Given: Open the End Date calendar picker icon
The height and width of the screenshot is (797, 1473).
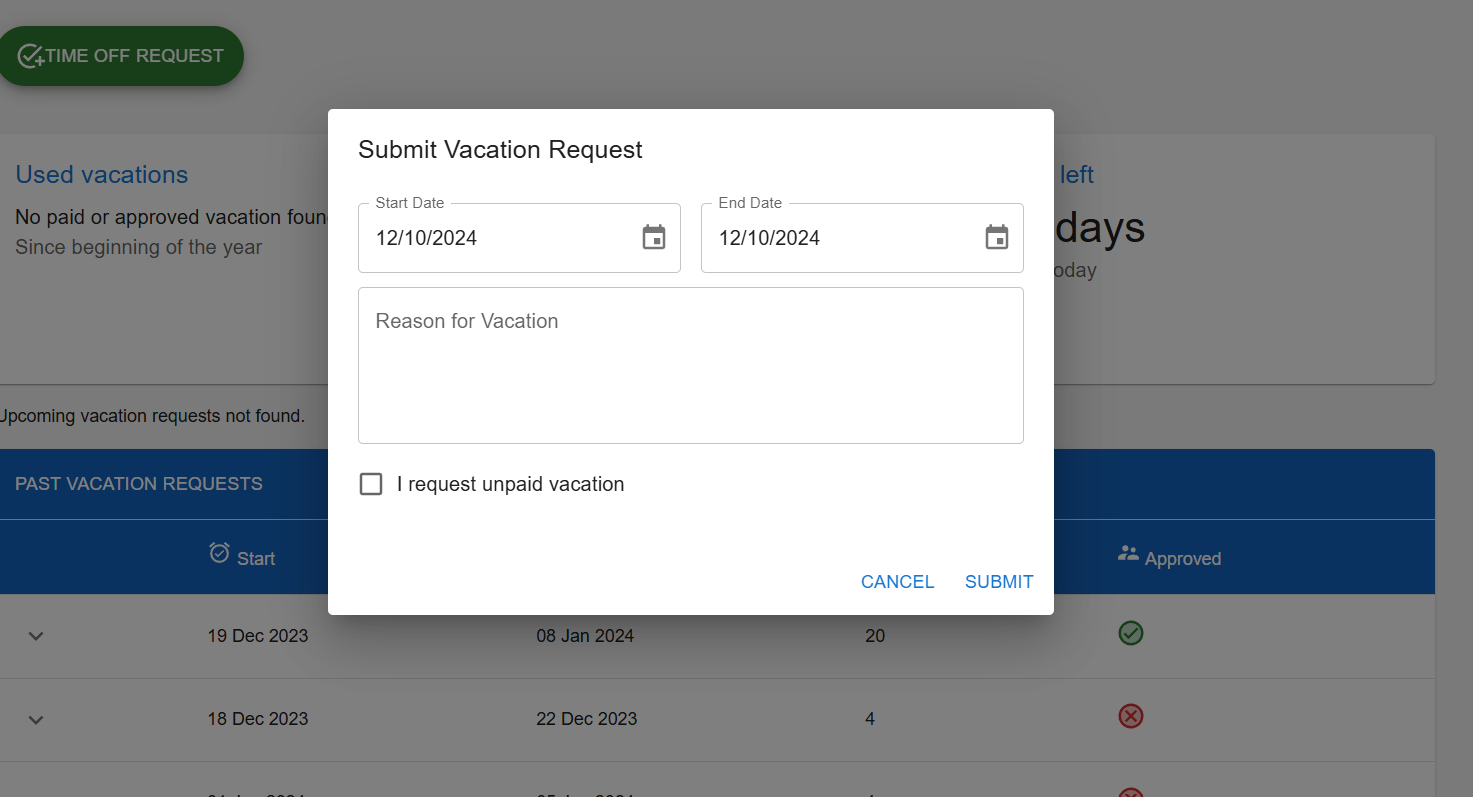Looking at the screenshot, I should (x=997, y=237).
